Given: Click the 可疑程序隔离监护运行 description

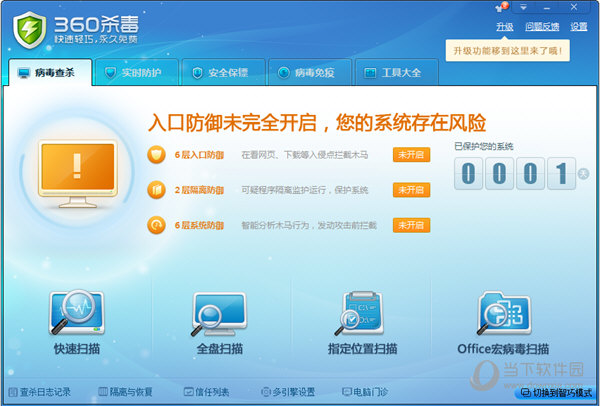Looking at the screenshot, I should click(305, 190).
